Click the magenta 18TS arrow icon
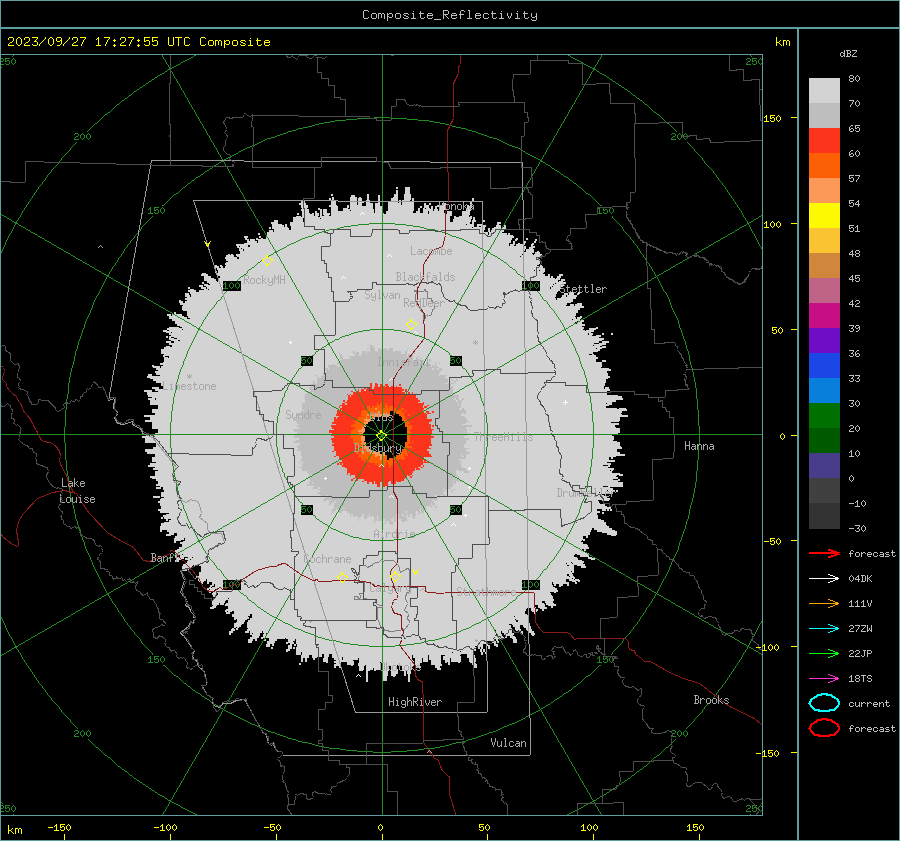The height and width of the screenshot is (841, 900). coord(824,679)
